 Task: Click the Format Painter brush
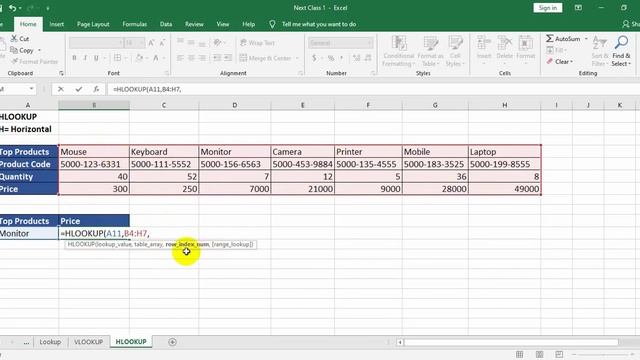35,61
